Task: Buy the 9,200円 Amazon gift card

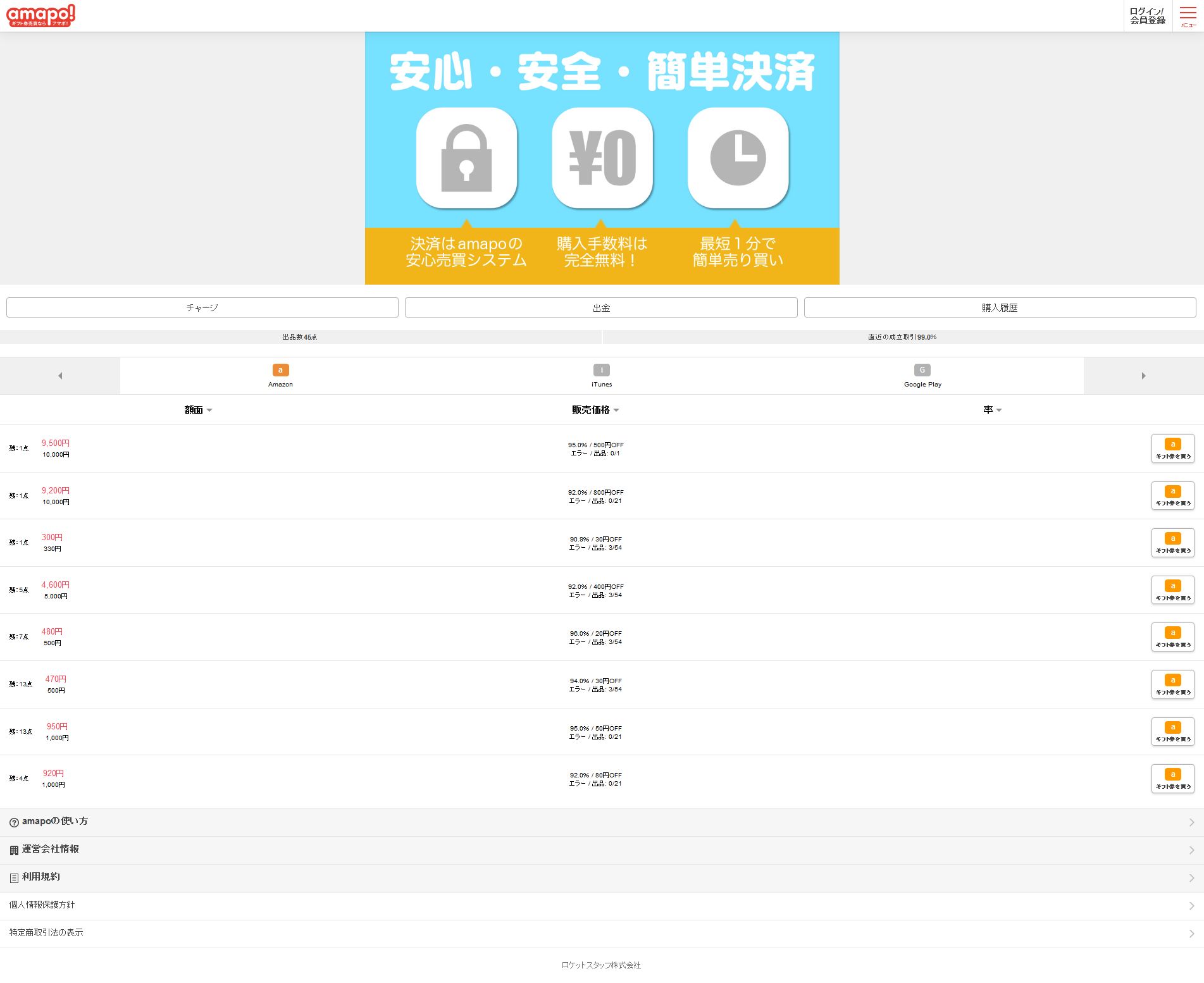Action: [x=1173, y=496]
